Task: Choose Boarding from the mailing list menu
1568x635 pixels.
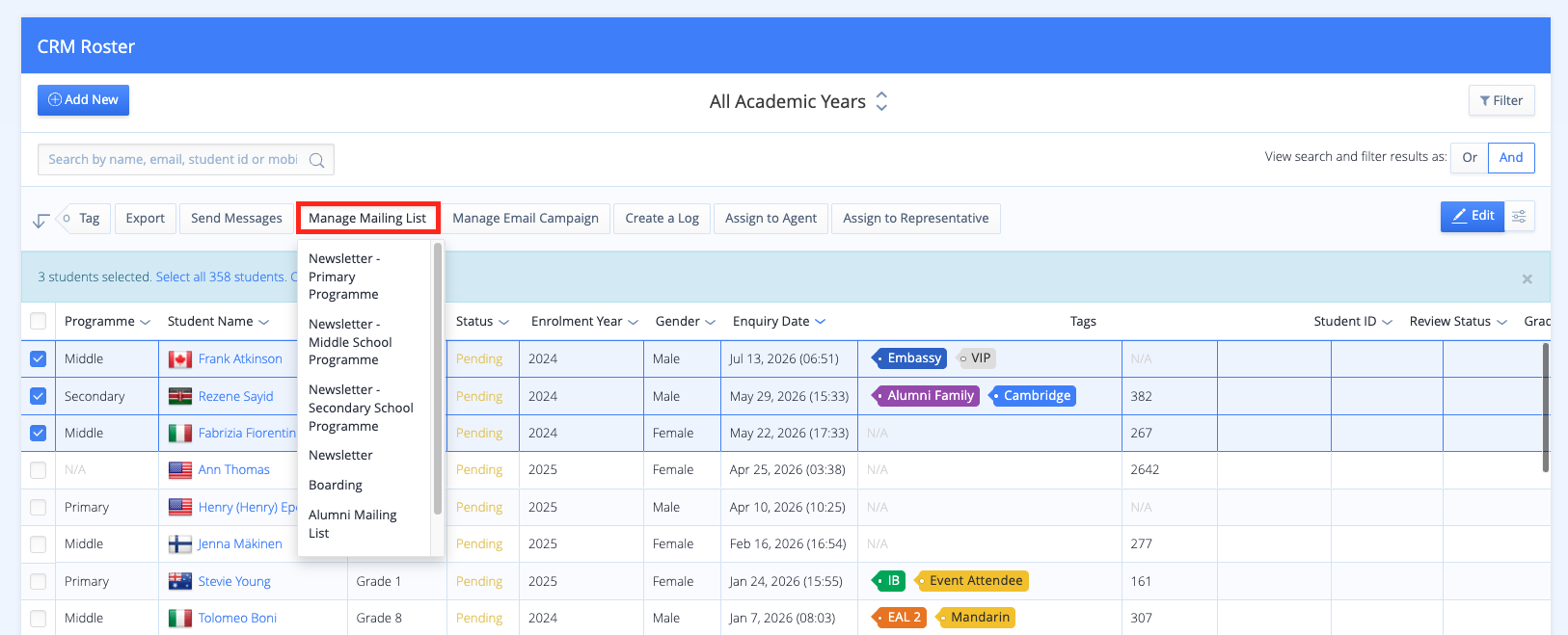Action: point(336,486)
